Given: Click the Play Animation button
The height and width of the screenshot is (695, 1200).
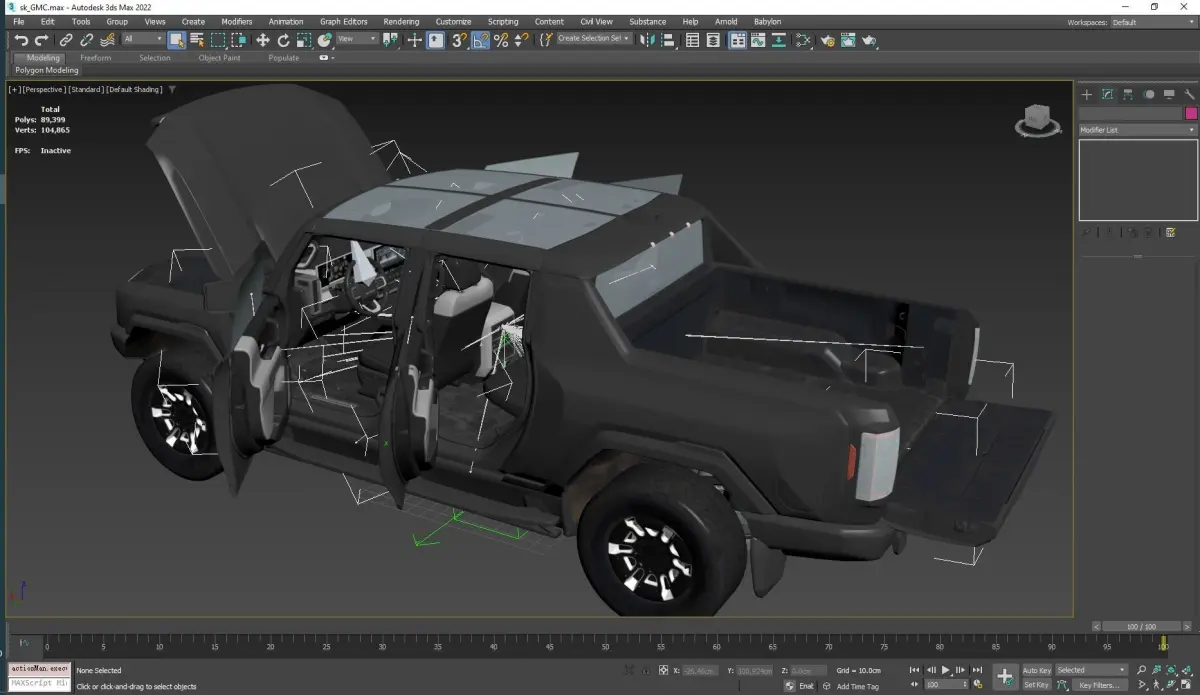Looking at the screenshot, I should [946, 670].
